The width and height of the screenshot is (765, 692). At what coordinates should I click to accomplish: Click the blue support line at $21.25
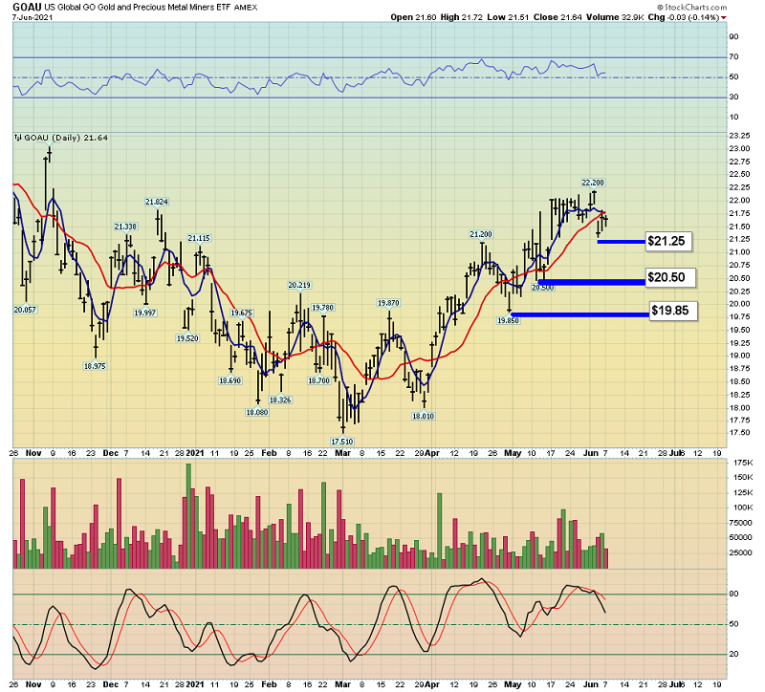[619, 241]
